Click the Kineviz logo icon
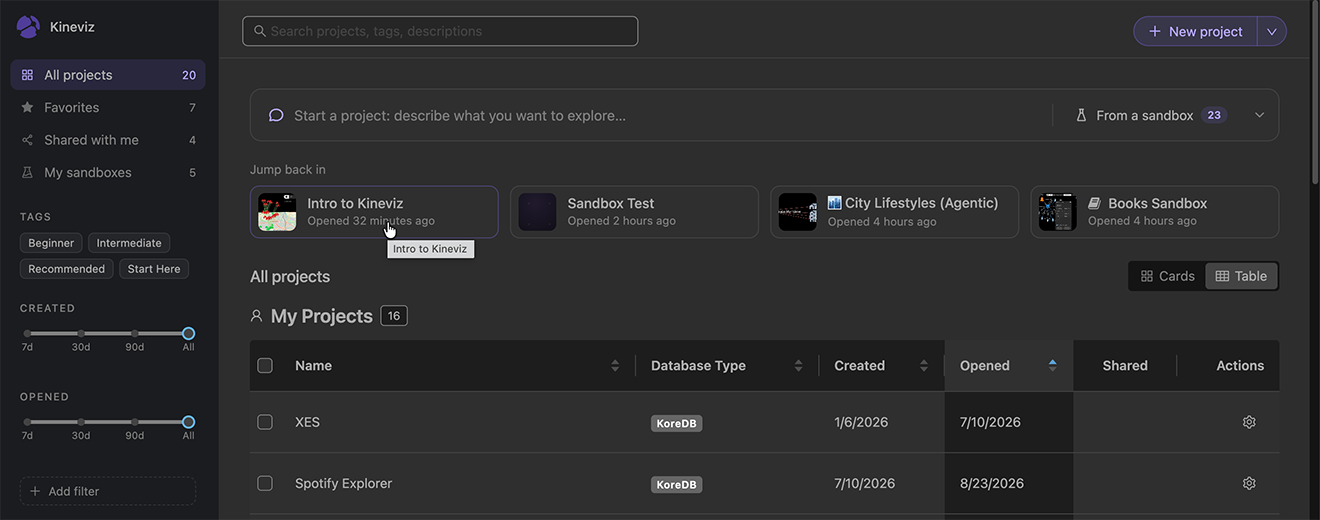 tap(28, 27)
